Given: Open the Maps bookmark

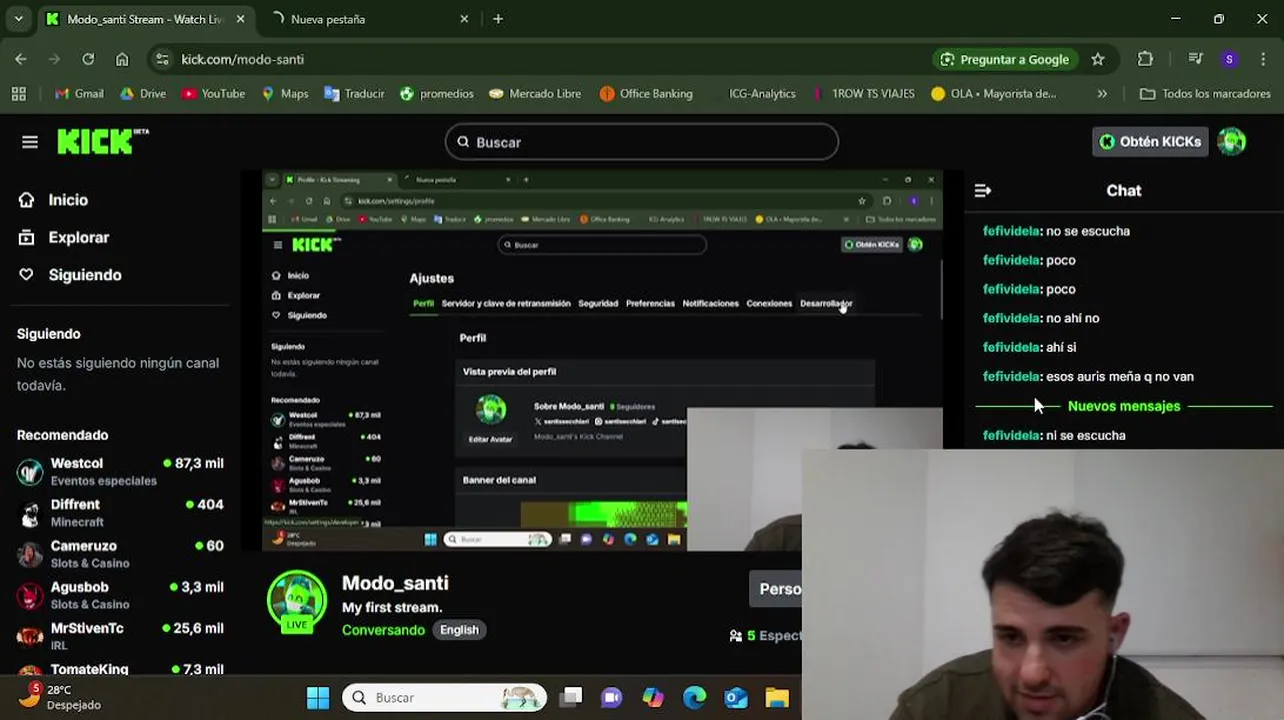Looking at the screenshot, I should [285, 93].
